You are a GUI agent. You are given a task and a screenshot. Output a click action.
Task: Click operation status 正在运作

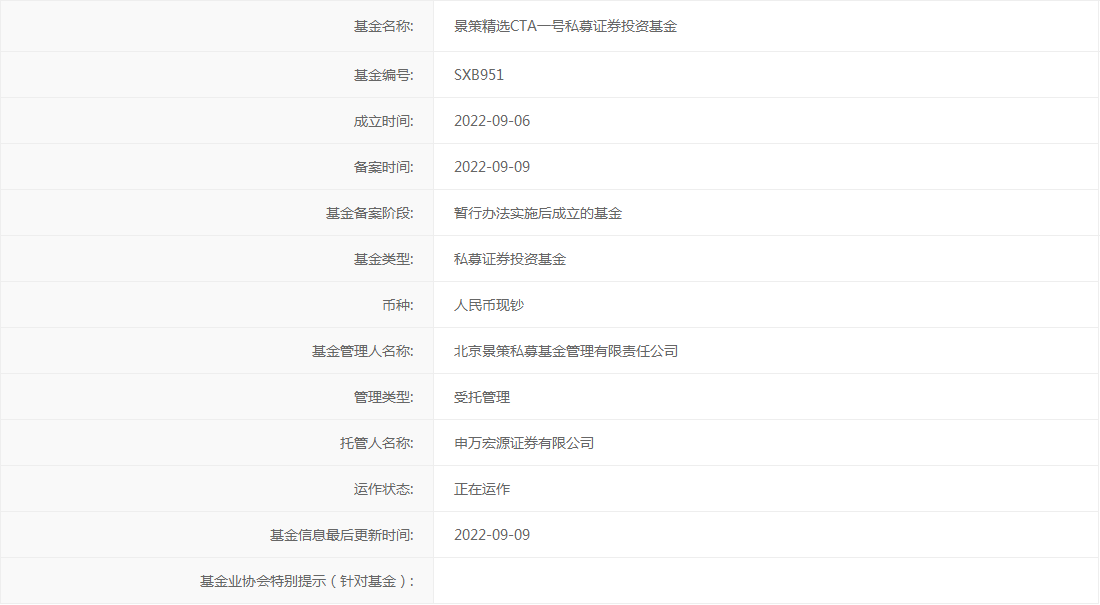point(480,488)
